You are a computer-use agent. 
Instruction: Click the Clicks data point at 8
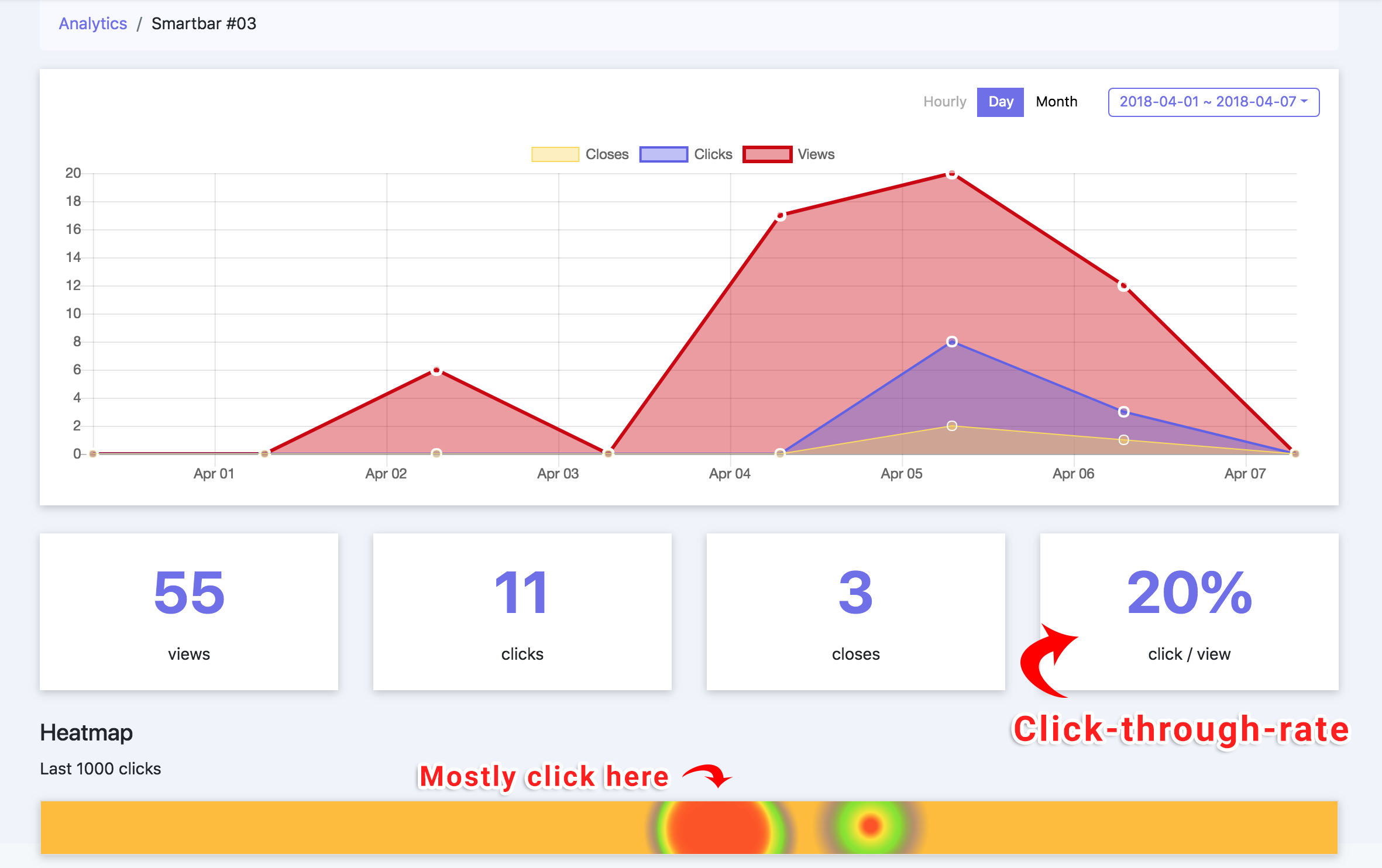952,342
